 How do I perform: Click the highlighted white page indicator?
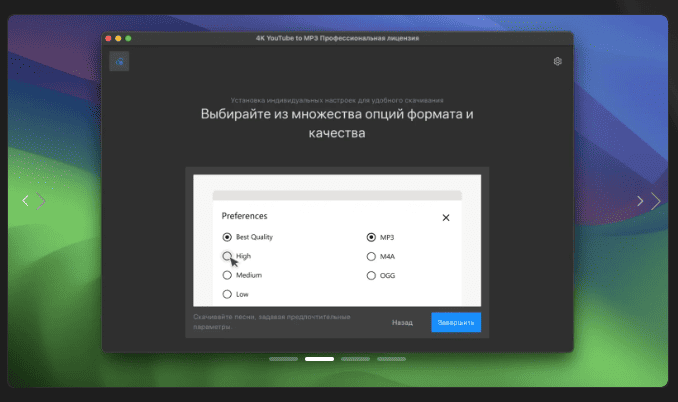pos(319,359)
